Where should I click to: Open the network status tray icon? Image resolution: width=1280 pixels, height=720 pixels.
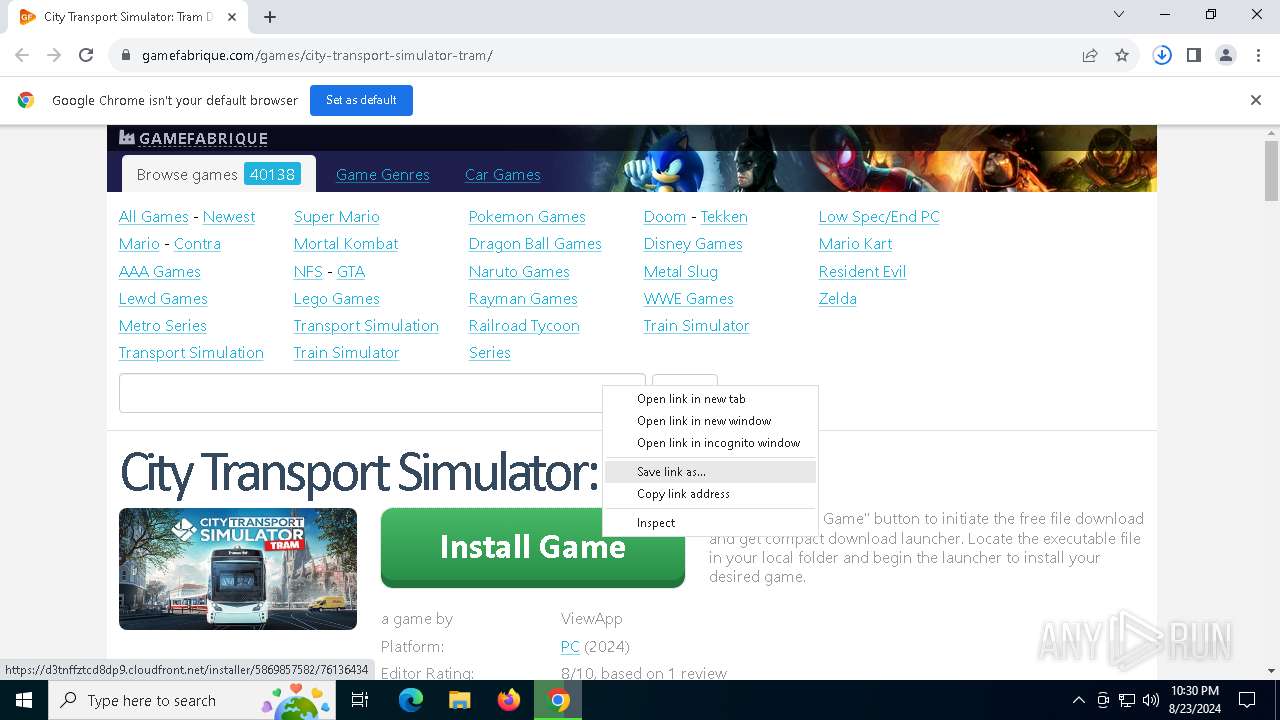[x=1127, y=700]
